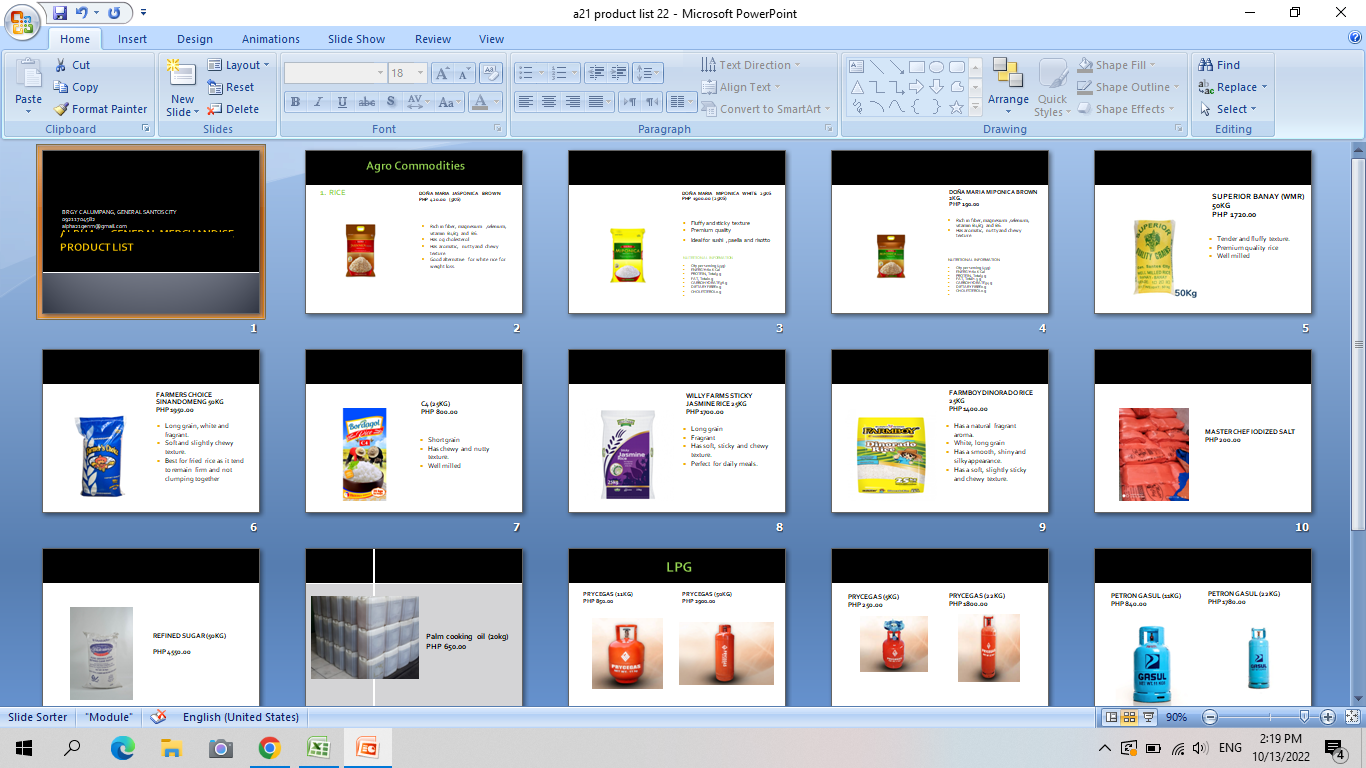Click zoom in plus button
Image resolution: width=1366 pixels, height=768 pixels.
pos(1328,717)
